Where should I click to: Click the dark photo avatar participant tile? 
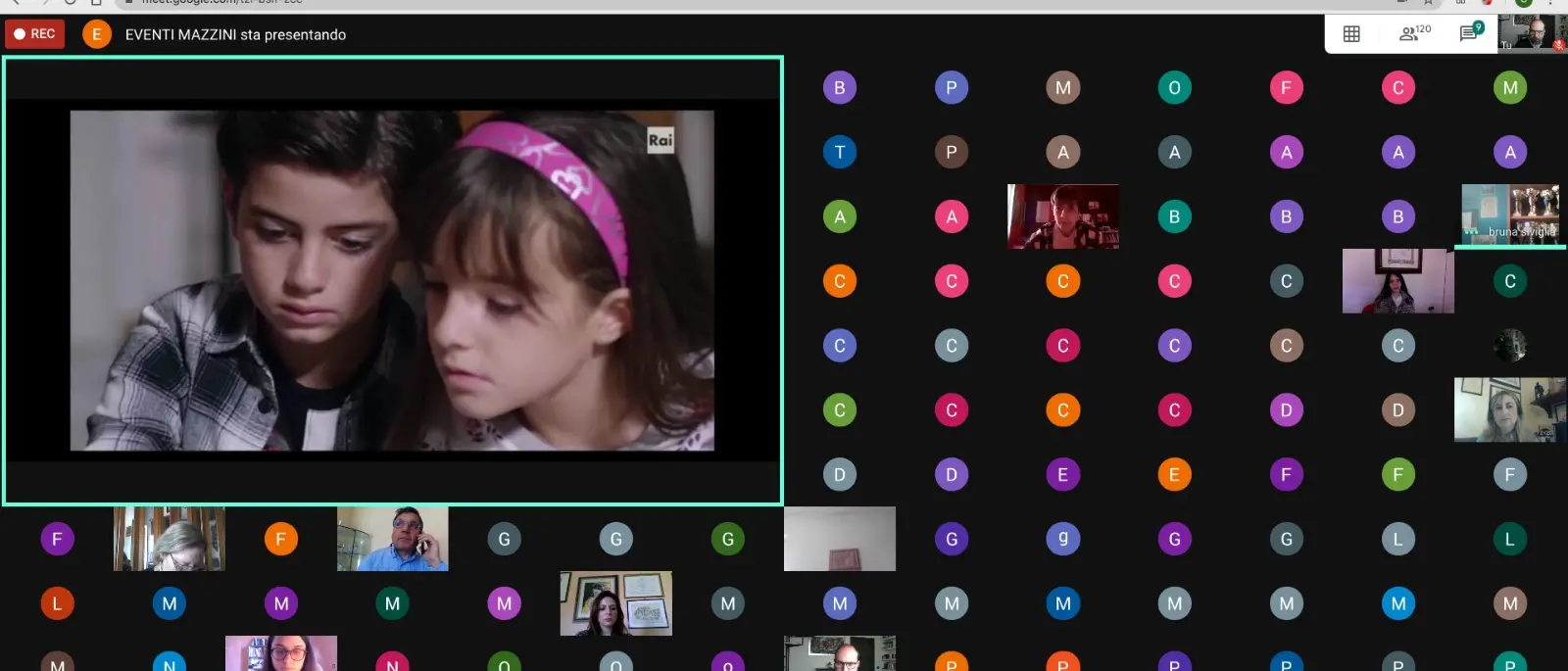pos(1510,346)
